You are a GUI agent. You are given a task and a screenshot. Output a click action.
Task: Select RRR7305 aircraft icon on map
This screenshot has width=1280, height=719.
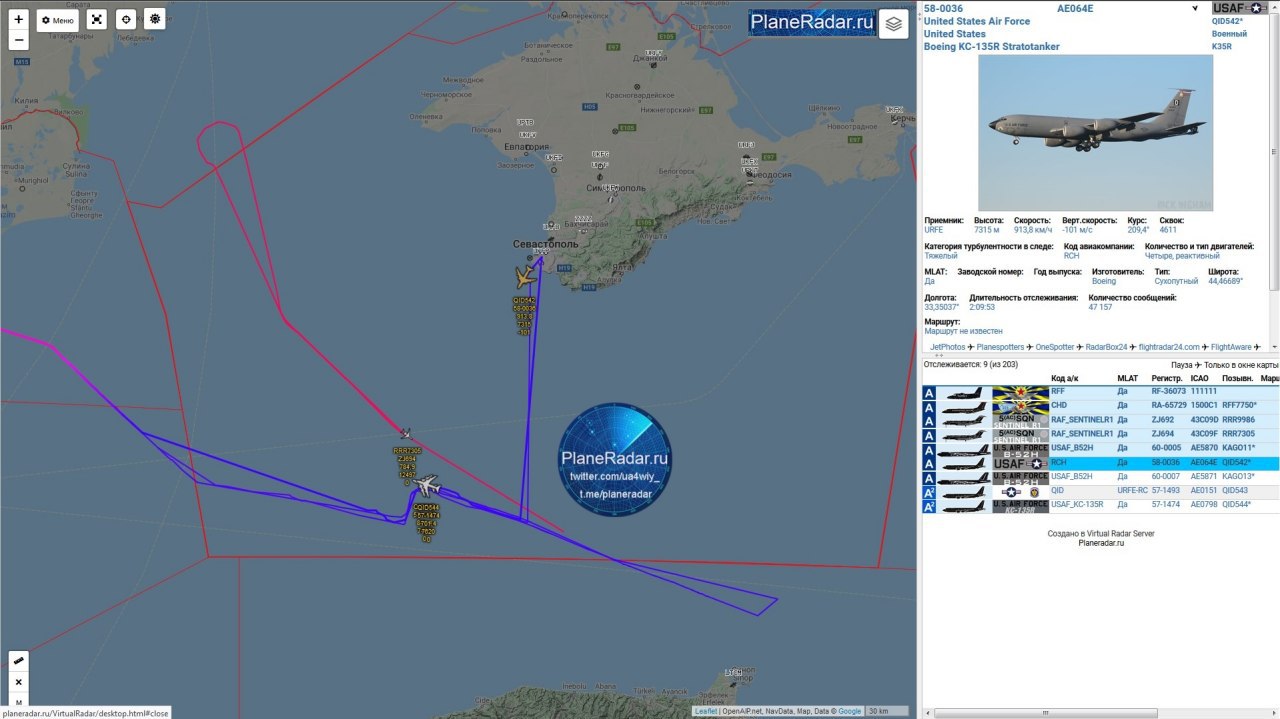pyautogui.click(x=405, y=433)
